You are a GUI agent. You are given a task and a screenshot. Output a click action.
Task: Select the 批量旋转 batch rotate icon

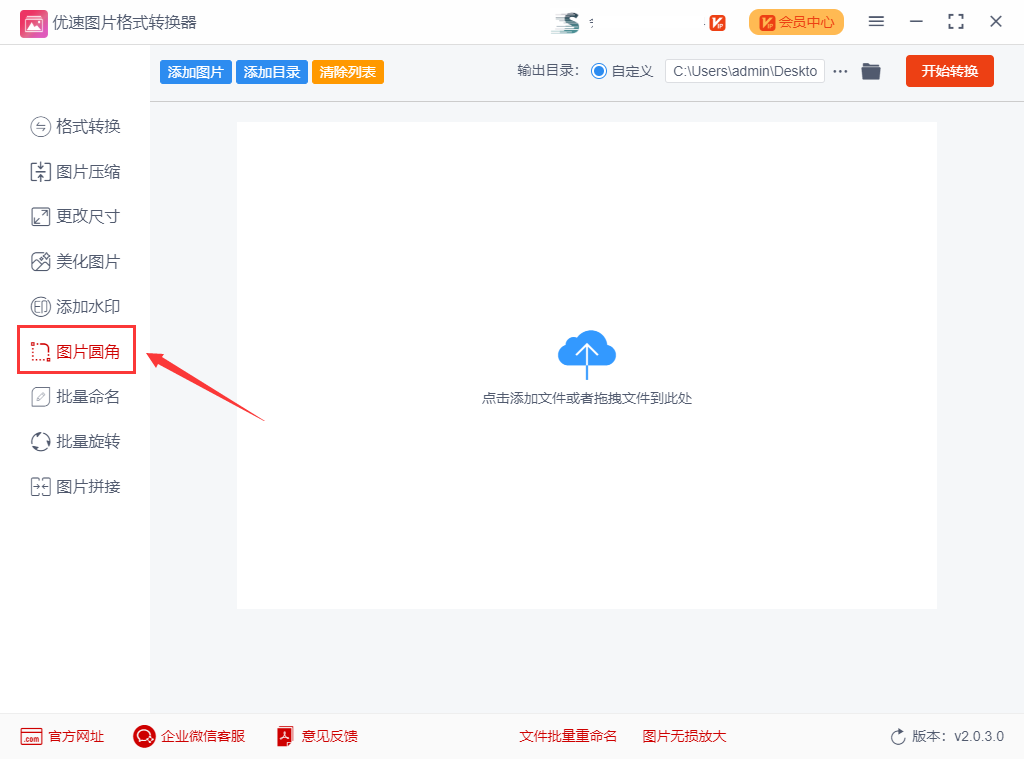coord(40,442)
